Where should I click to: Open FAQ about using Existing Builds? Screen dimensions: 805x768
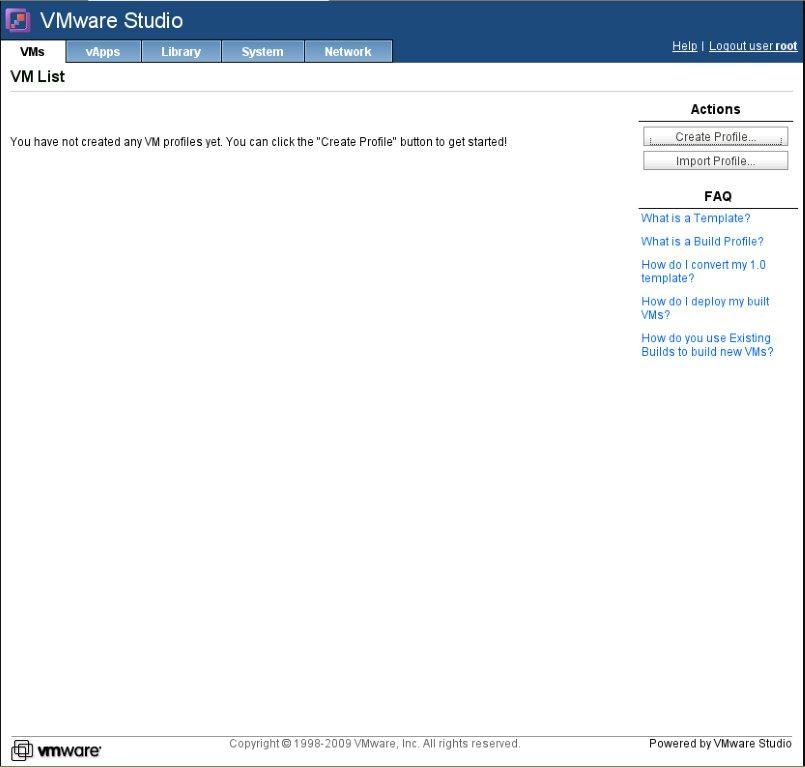click(x=707, y=344)
